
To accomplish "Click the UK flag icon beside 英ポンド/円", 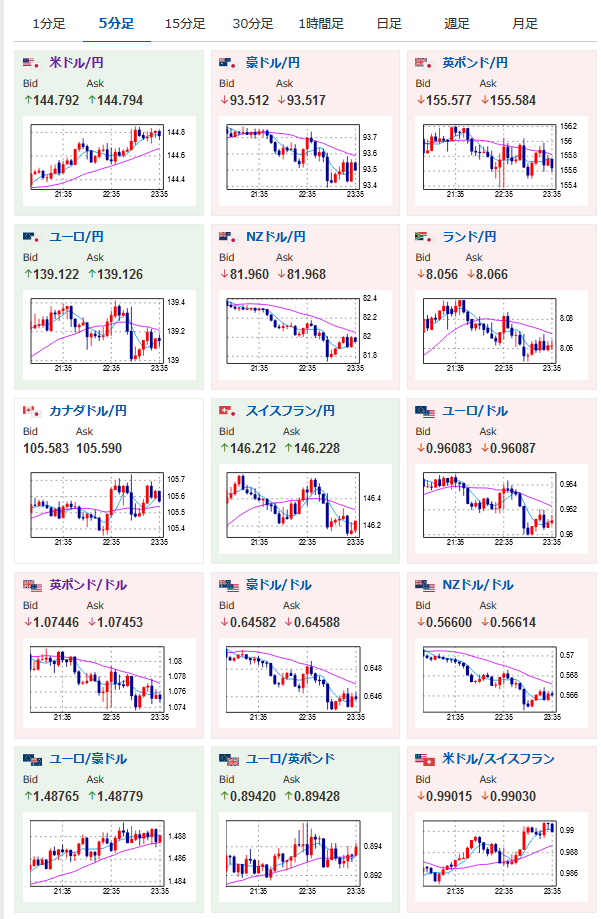I will coord(424,62).
